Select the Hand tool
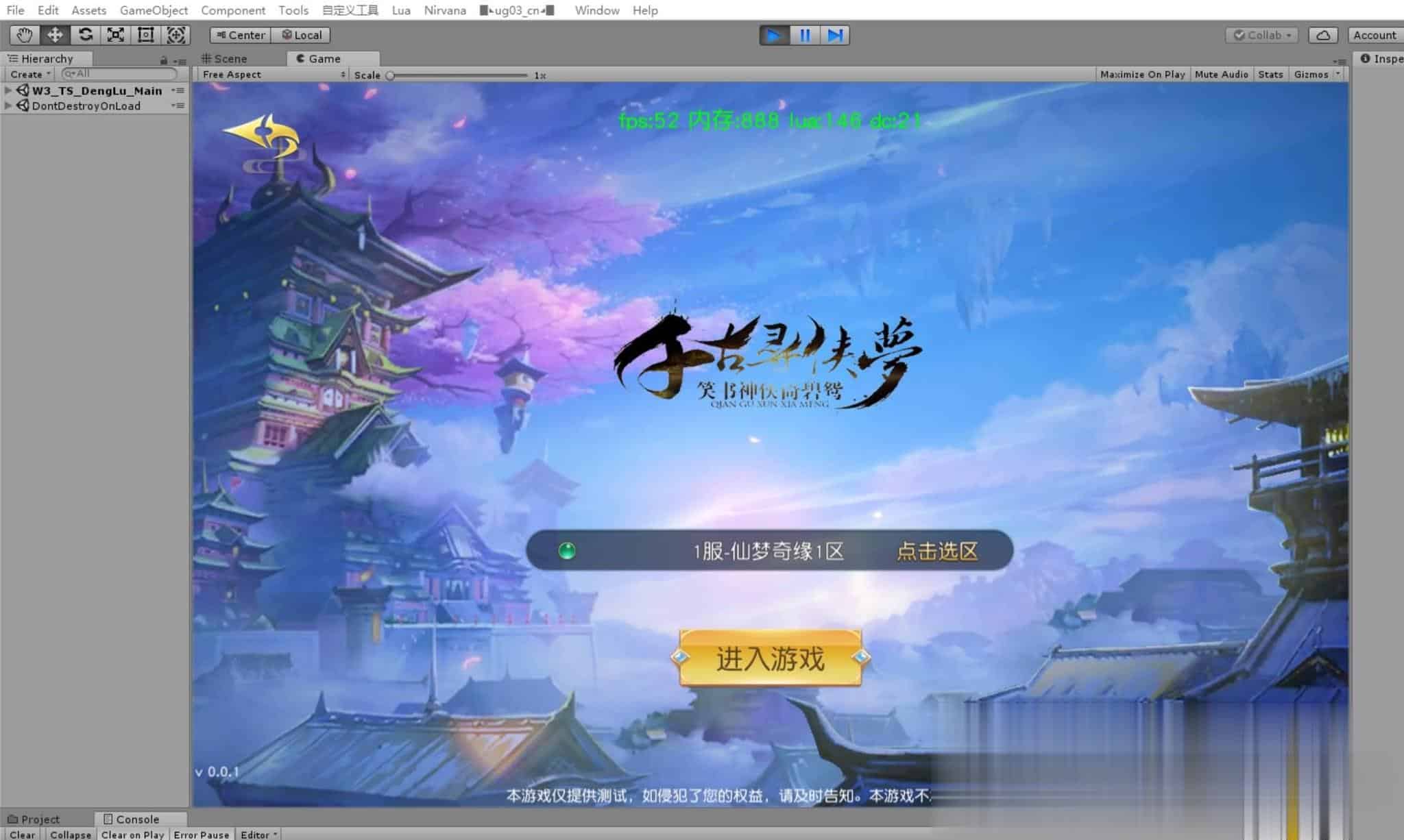The image size is (1404, 840). tap(25, 35)
